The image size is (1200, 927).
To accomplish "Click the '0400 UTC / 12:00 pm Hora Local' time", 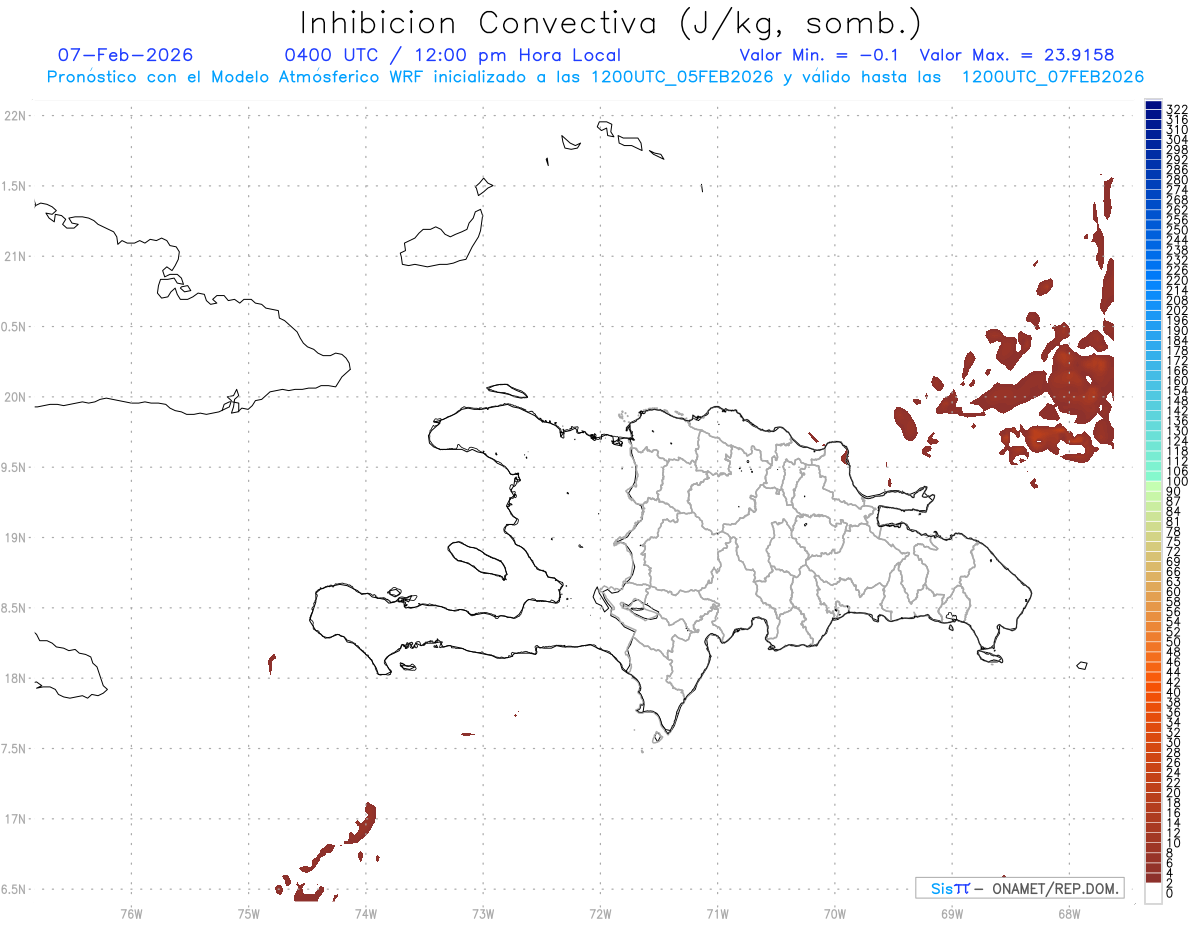I will pos(453,55).
